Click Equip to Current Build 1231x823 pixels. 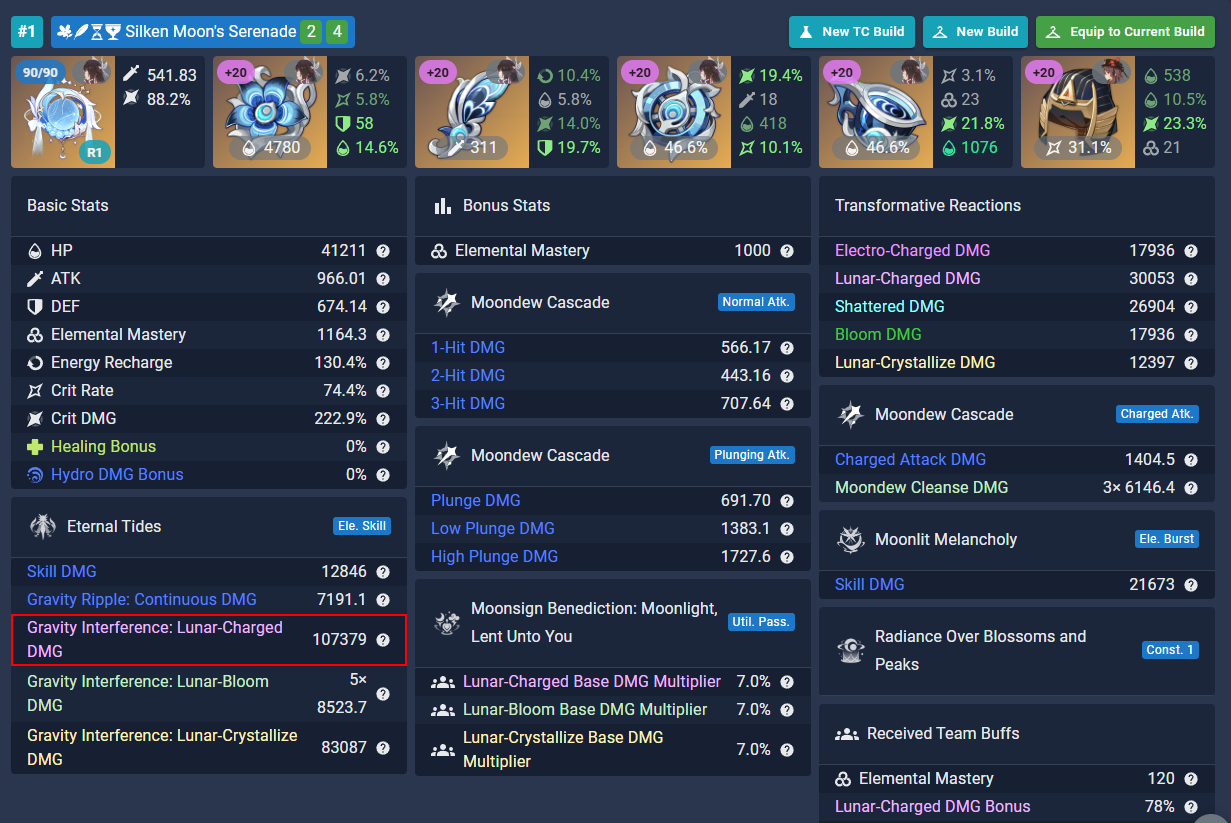(1125, 32)
